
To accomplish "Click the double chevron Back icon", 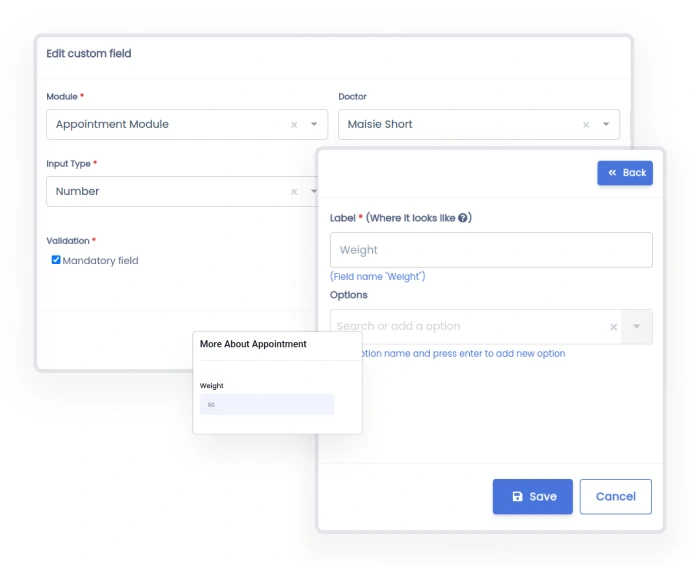I will pyautogui.click(x=612, y=173).
